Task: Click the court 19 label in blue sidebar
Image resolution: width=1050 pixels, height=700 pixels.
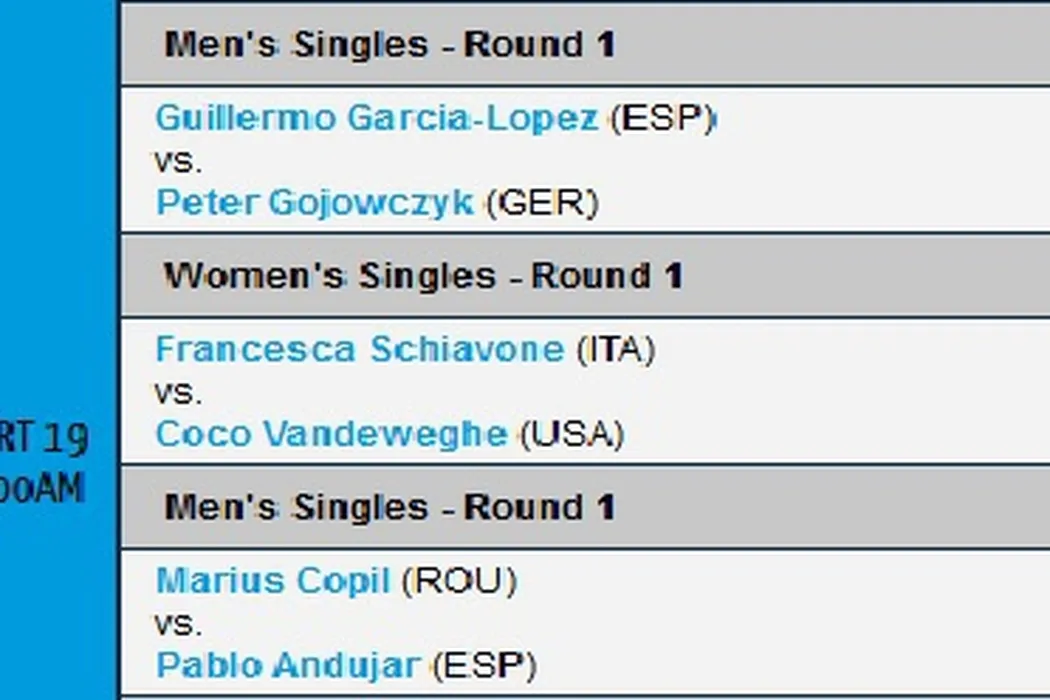Action: click(x=44, y=438)
